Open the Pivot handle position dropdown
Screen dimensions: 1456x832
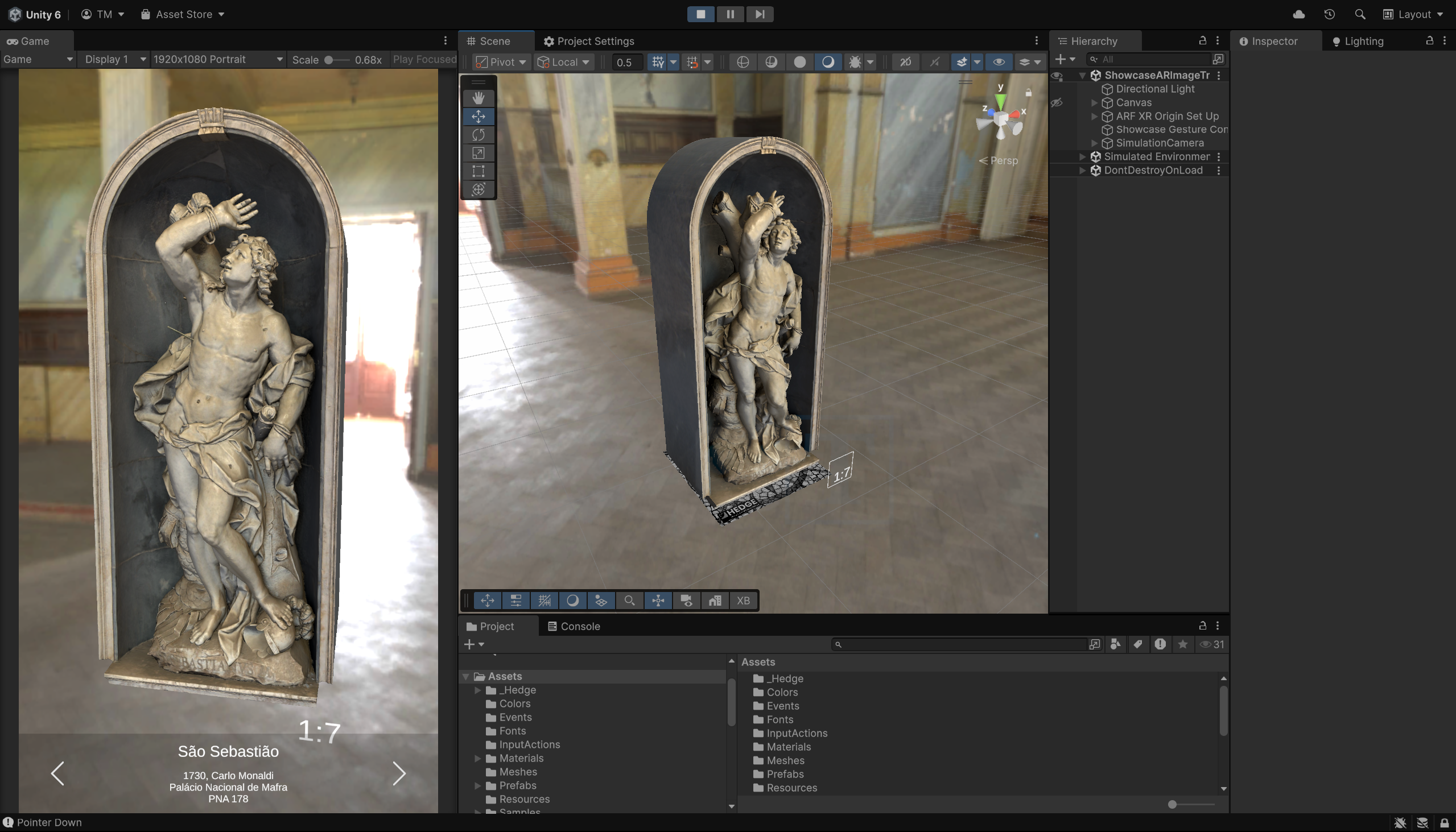click(x=501, y=62)
